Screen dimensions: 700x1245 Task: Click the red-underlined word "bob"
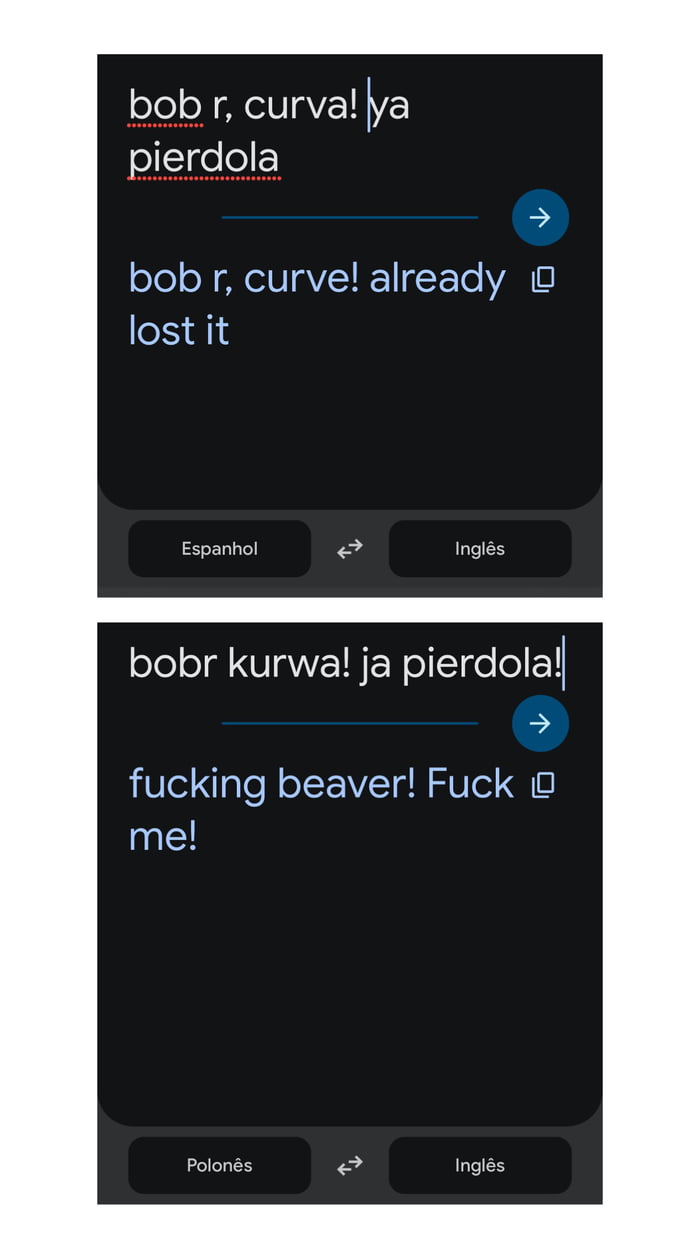click(x=165, y=105)
